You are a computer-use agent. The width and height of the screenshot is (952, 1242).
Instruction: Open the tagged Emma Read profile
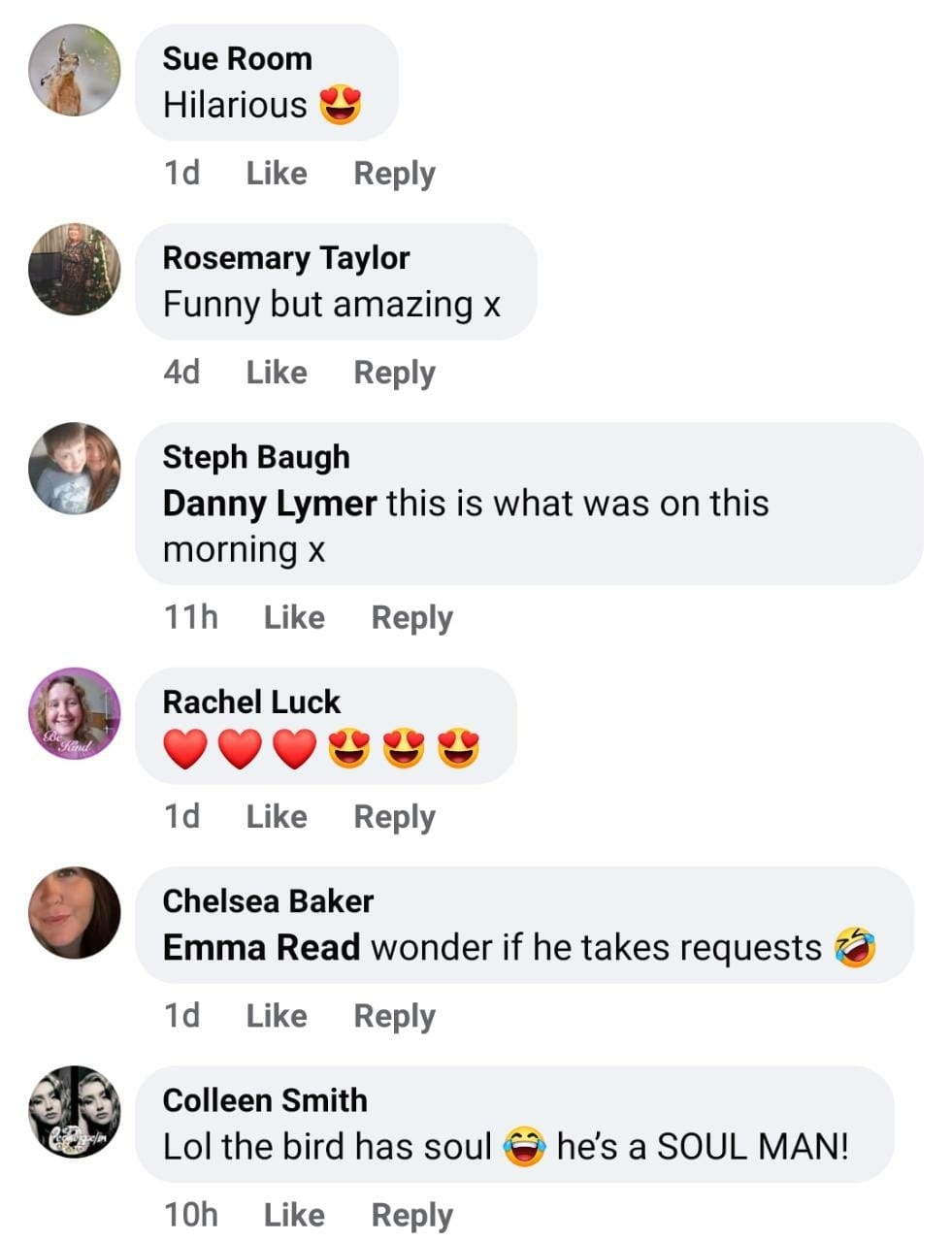261,948
